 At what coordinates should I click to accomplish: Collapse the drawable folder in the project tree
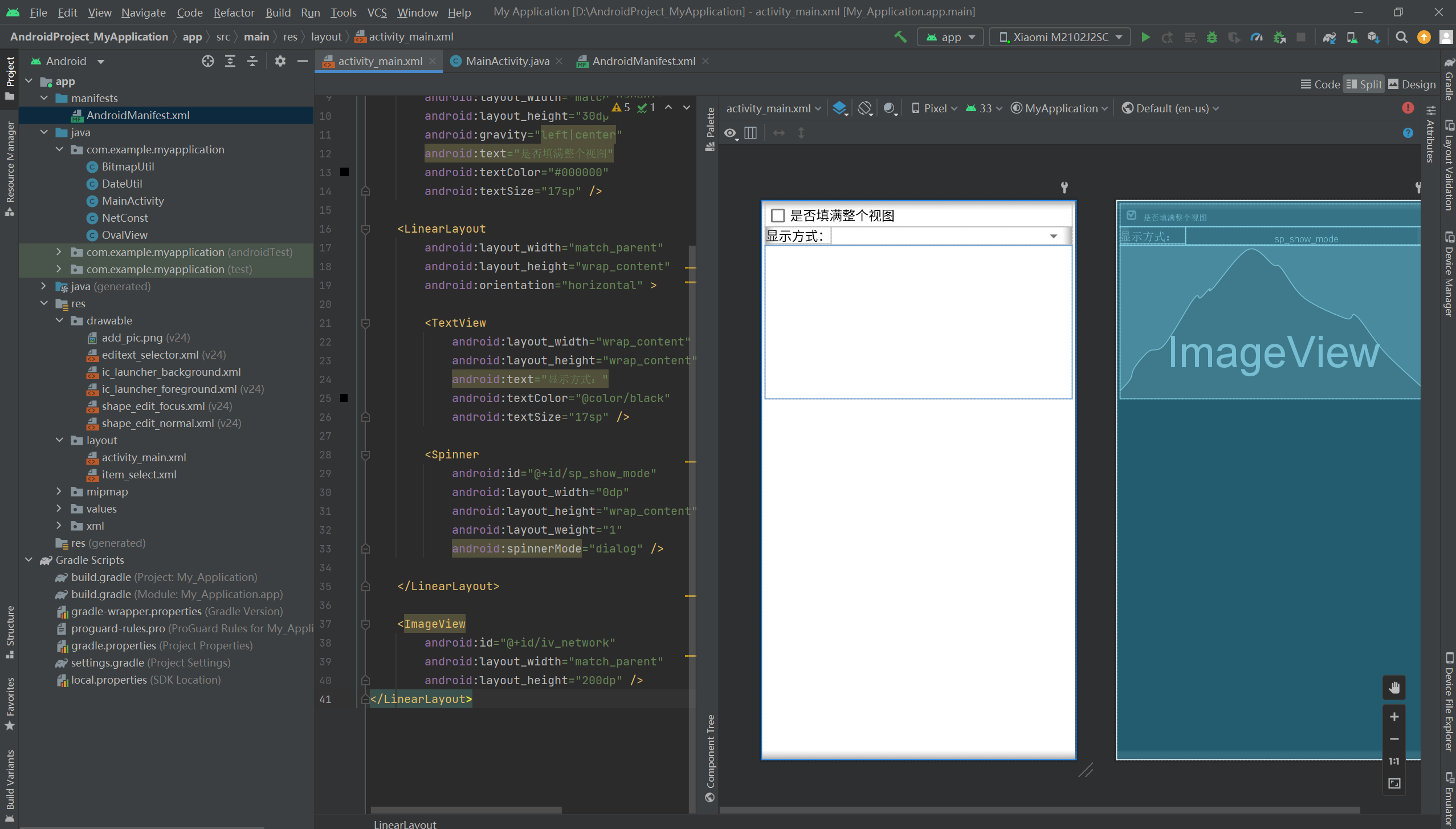pos(59,320)
